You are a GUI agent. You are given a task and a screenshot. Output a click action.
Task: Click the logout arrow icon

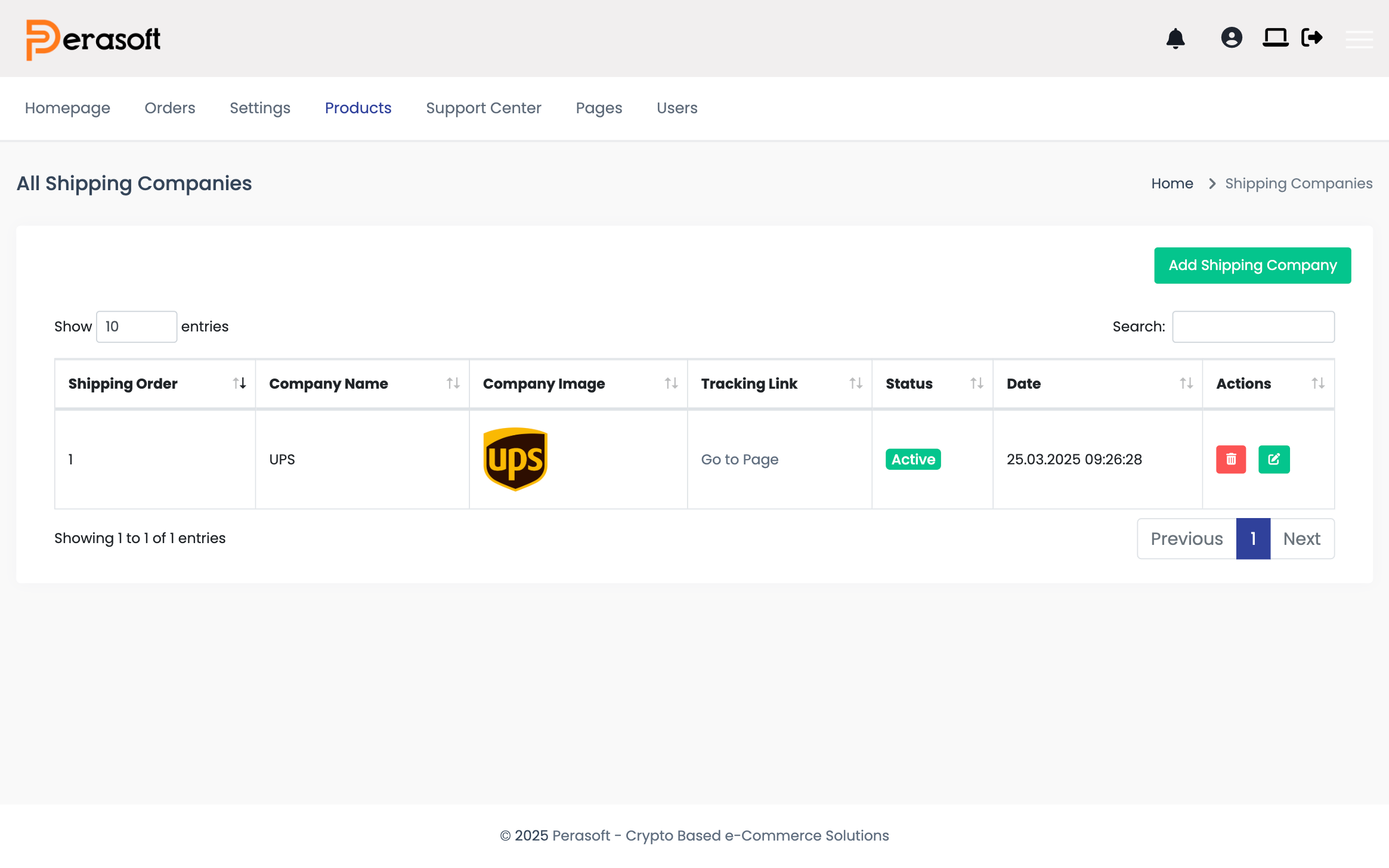1312,38
